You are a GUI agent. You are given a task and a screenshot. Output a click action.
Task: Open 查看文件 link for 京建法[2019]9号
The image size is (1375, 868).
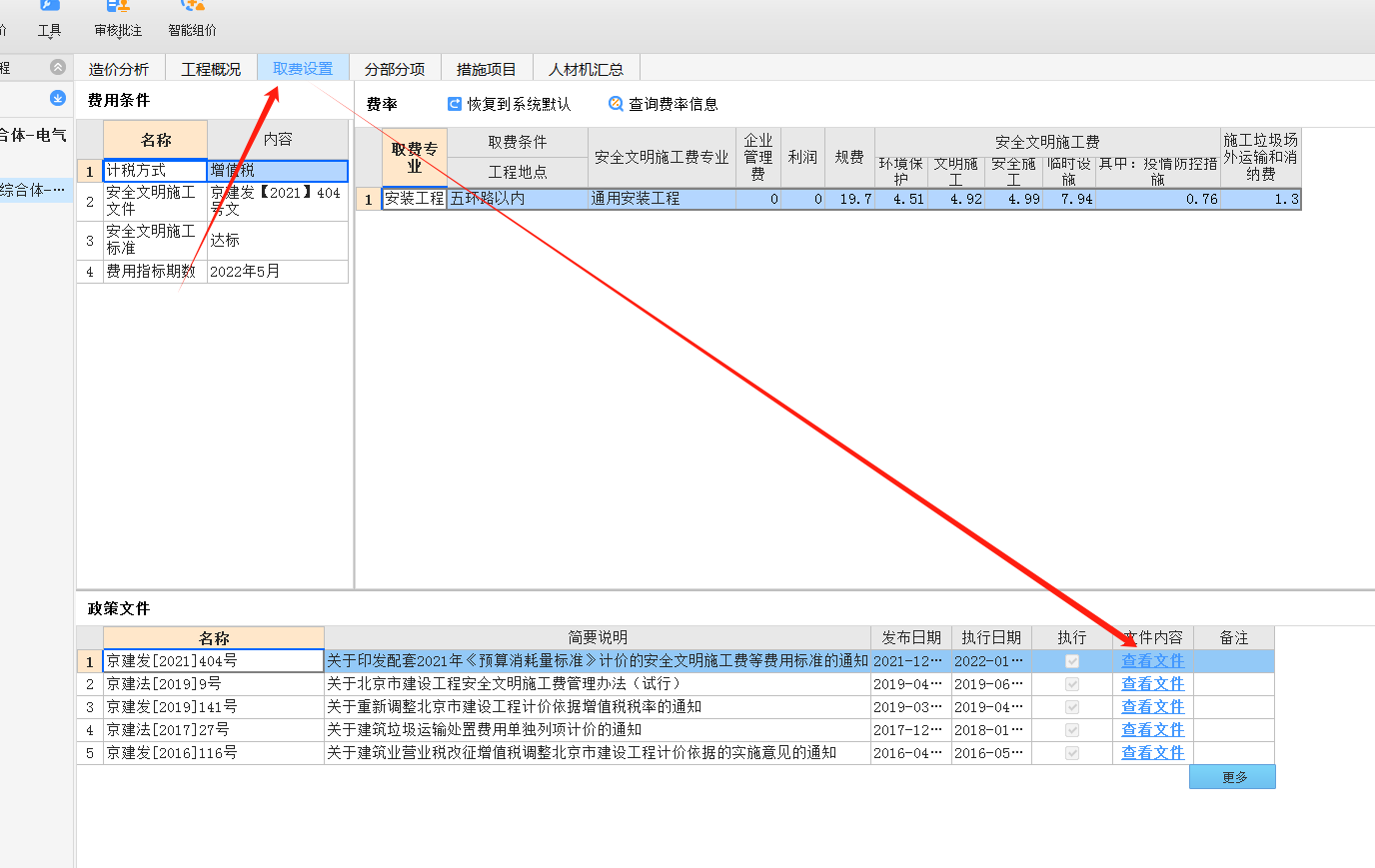pyautogui.click(x=1152, y=684)
